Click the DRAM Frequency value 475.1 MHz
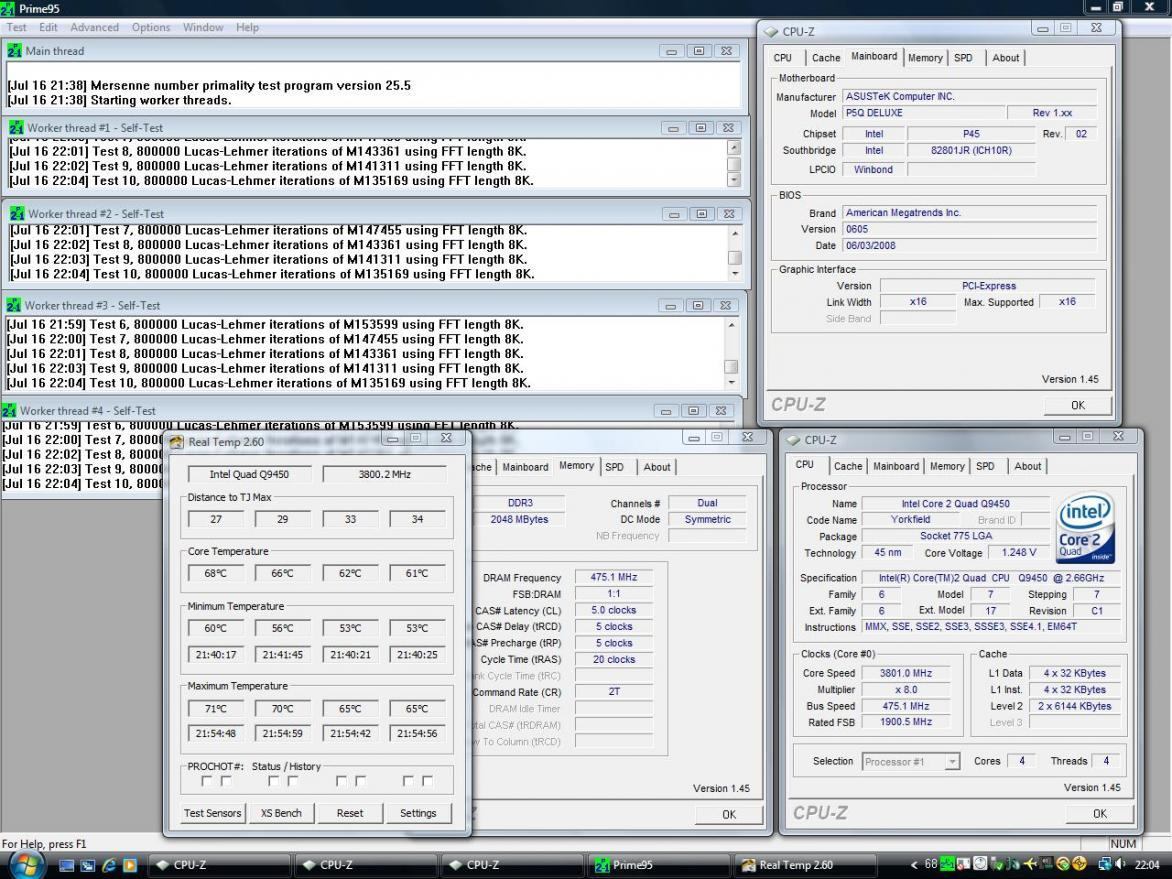The height and width of the screenshot is (879, 1172). tap(614, 577)
